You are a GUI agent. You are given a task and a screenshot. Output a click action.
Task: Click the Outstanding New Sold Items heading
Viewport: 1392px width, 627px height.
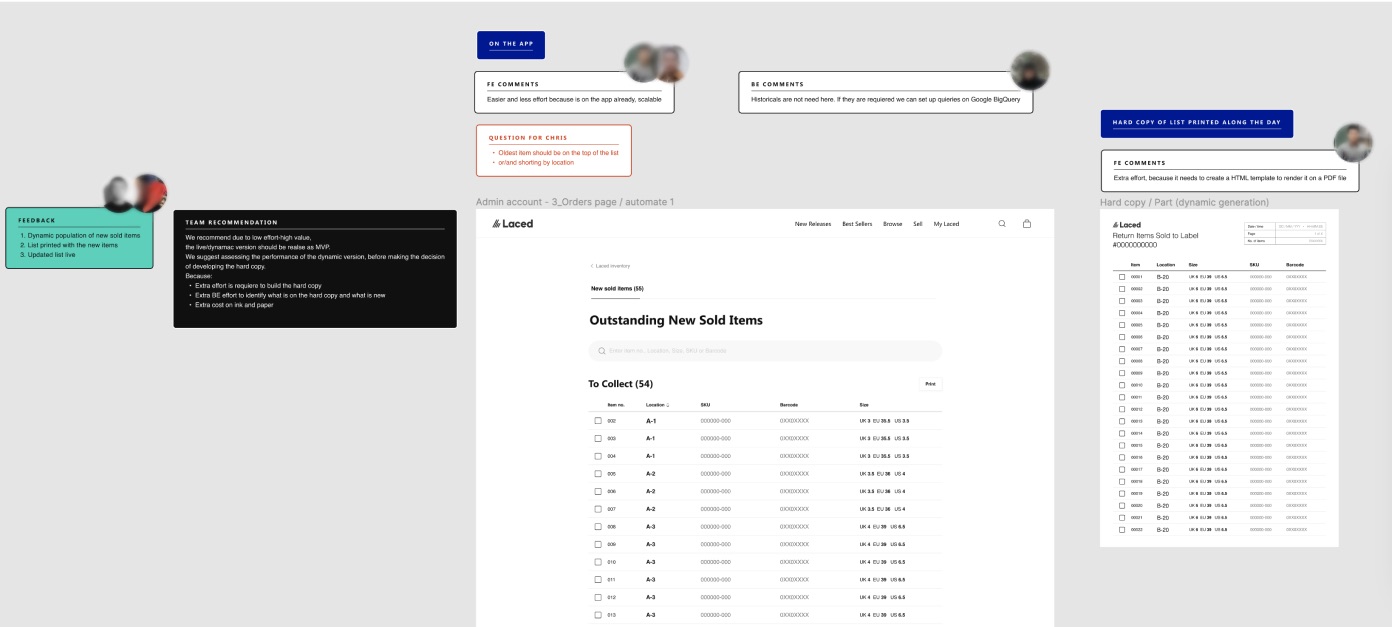click(x=676, y=320)
